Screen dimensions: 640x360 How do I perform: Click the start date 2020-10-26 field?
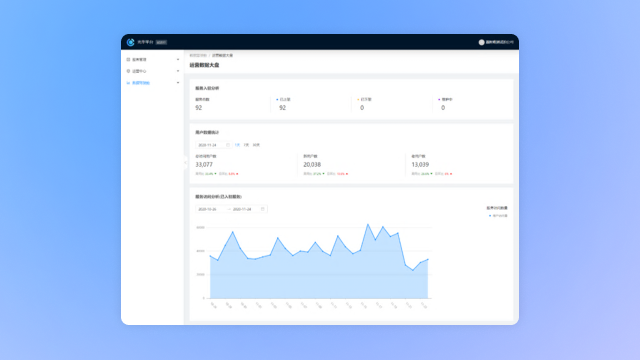coord(207,209)
